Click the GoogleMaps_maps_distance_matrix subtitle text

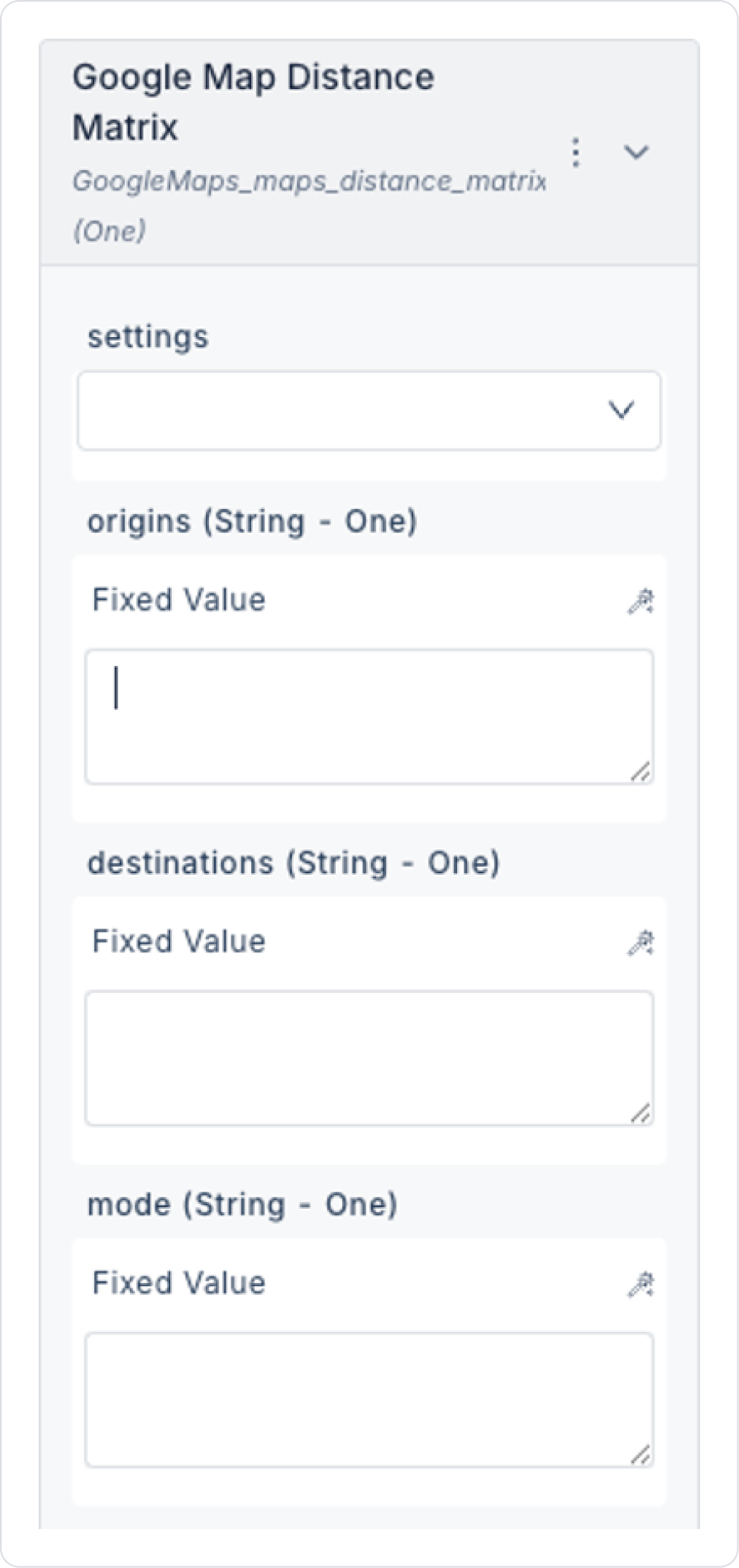click(308, 181)
